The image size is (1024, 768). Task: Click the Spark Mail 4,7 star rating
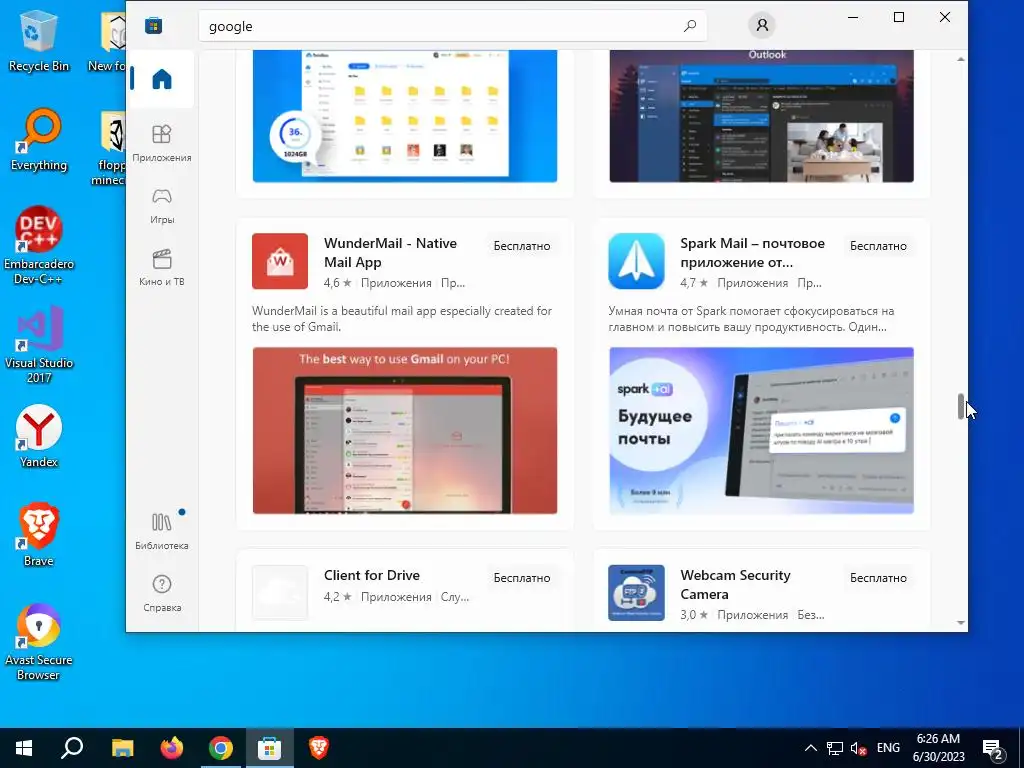pos(694,283)
